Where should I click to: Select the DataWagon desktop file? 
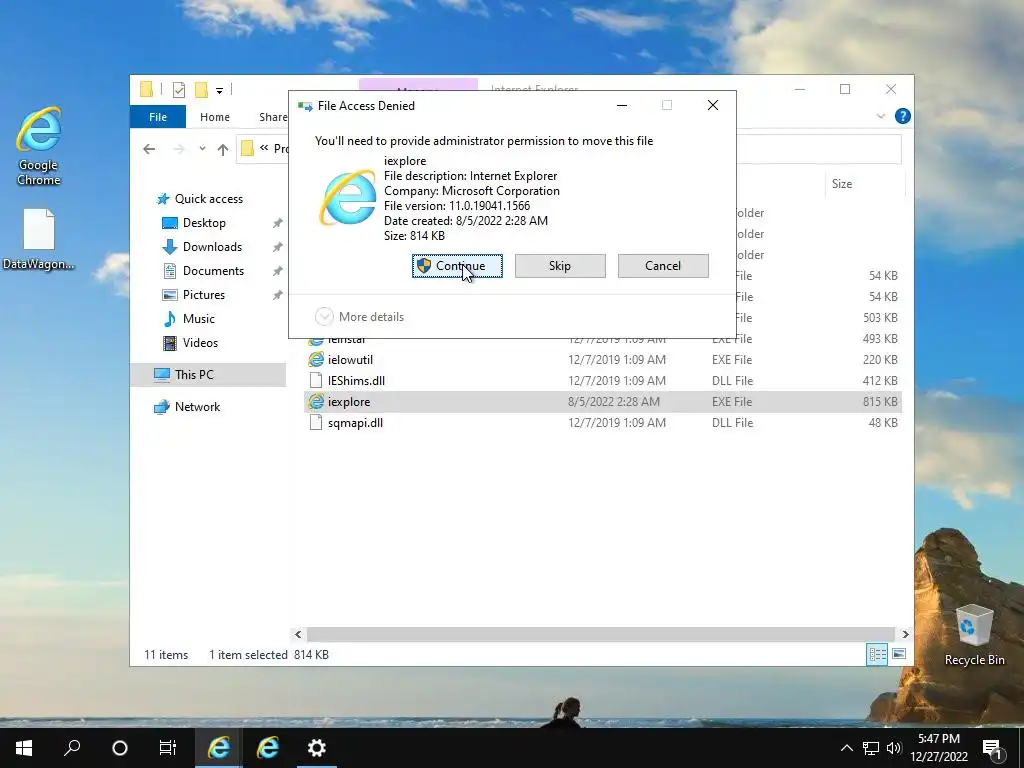39,239
